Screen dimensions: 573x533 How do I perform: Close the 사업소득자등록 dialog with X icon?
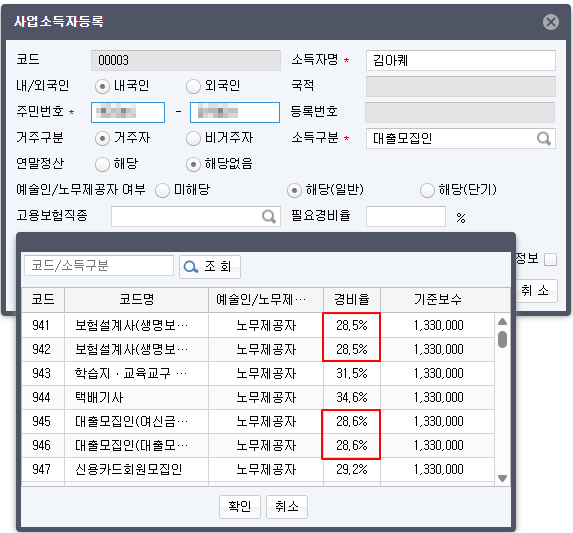[551, 22]
